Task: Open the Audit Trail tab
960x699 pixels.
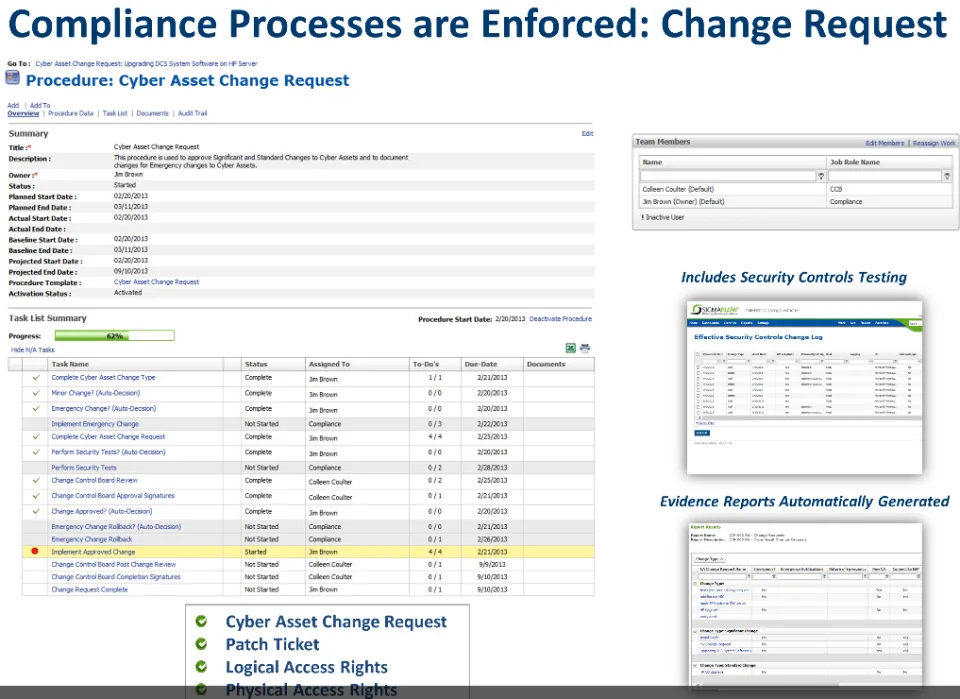Action: tap(193, 113)
